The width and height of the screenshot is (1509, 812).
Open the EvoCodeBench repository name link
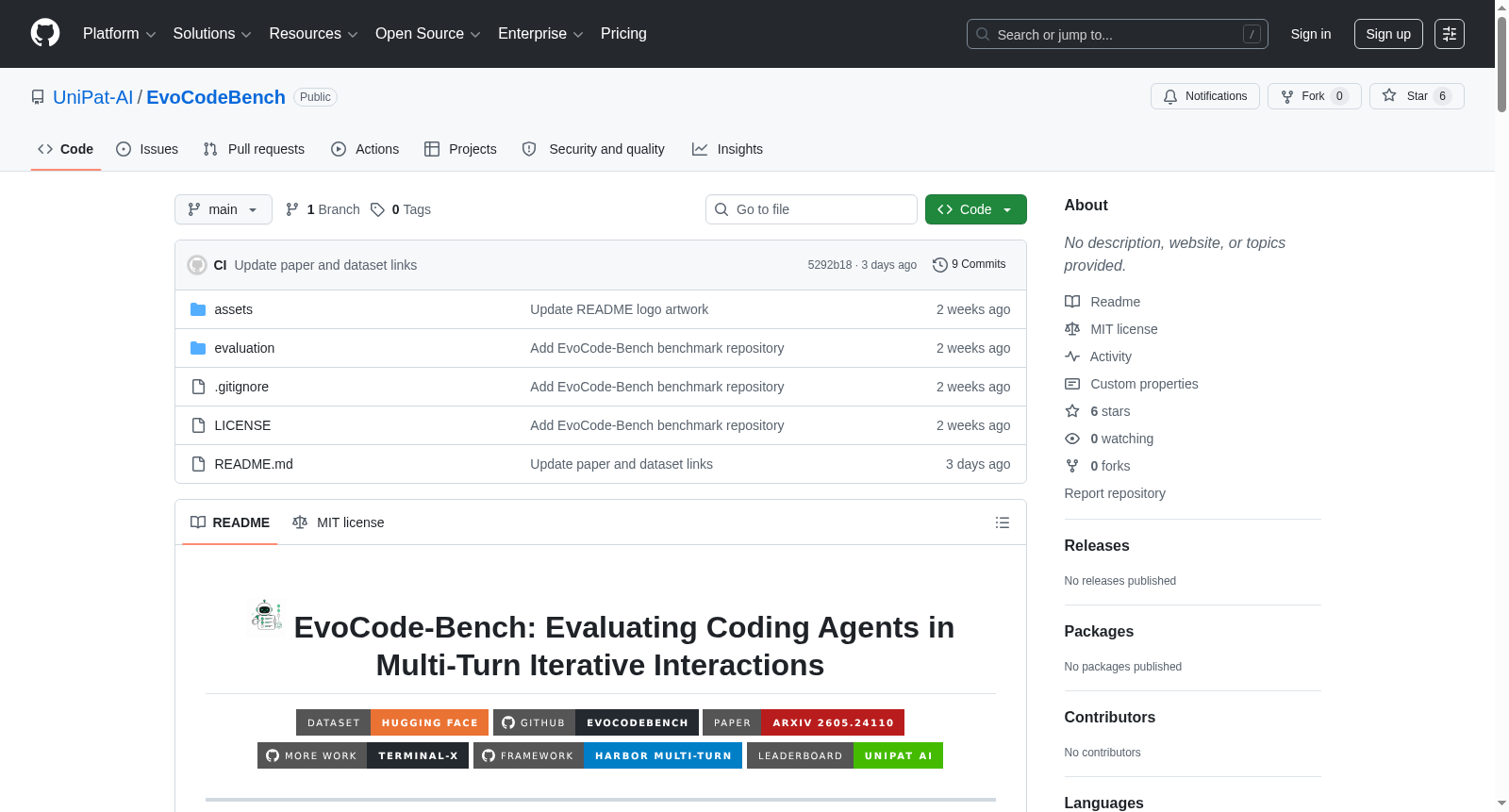coord(216,97)
